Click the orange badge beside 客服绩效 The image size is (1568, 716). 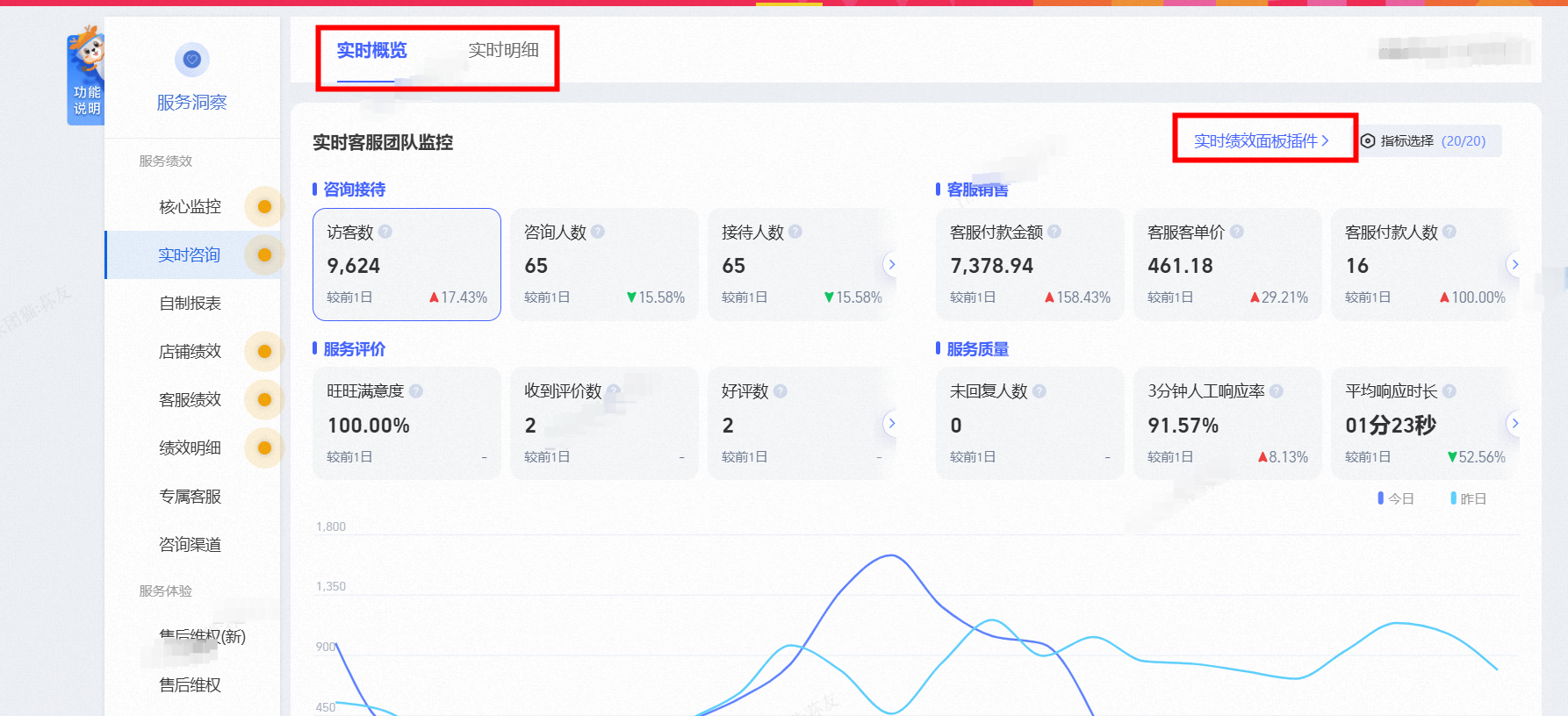tap(264, 400)
